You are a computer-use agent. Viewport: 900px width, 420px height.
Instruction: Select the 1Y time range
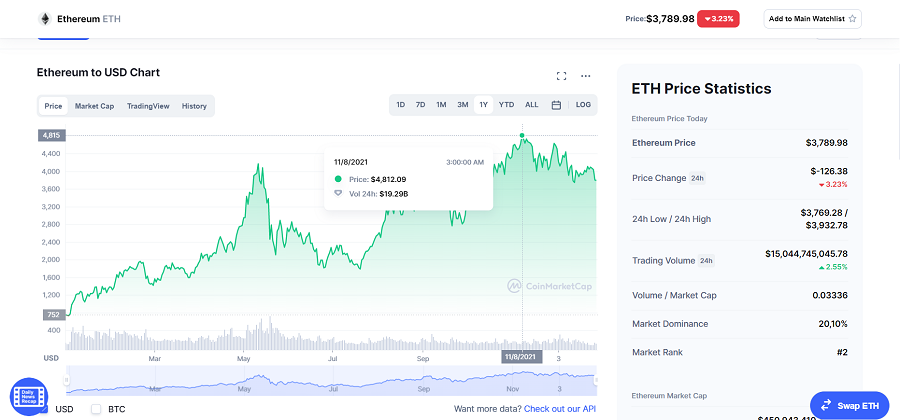tap(483, 105)
